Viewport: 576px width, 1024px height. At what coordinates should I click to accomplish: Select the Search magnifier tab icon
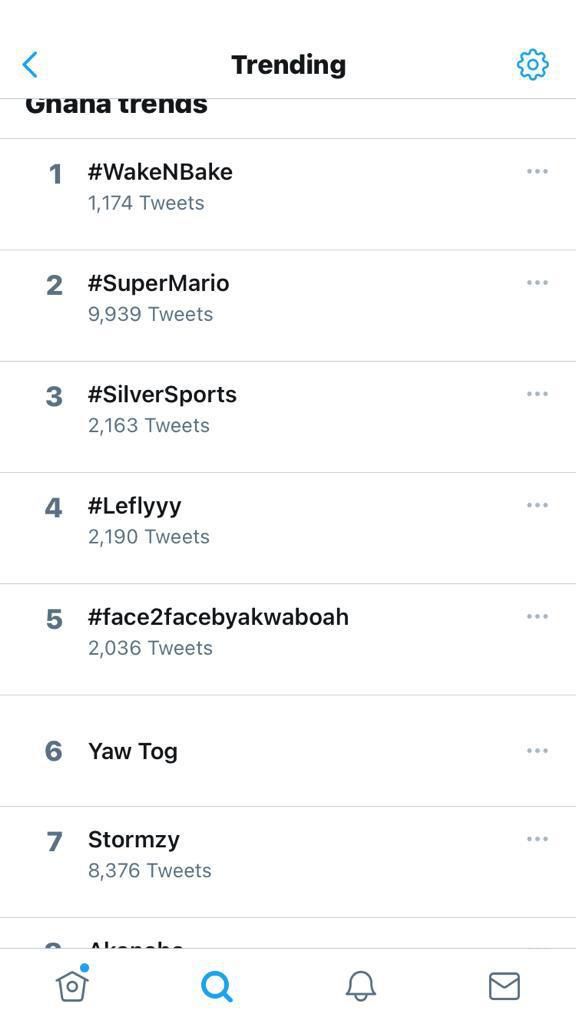(x=217, y=985)
